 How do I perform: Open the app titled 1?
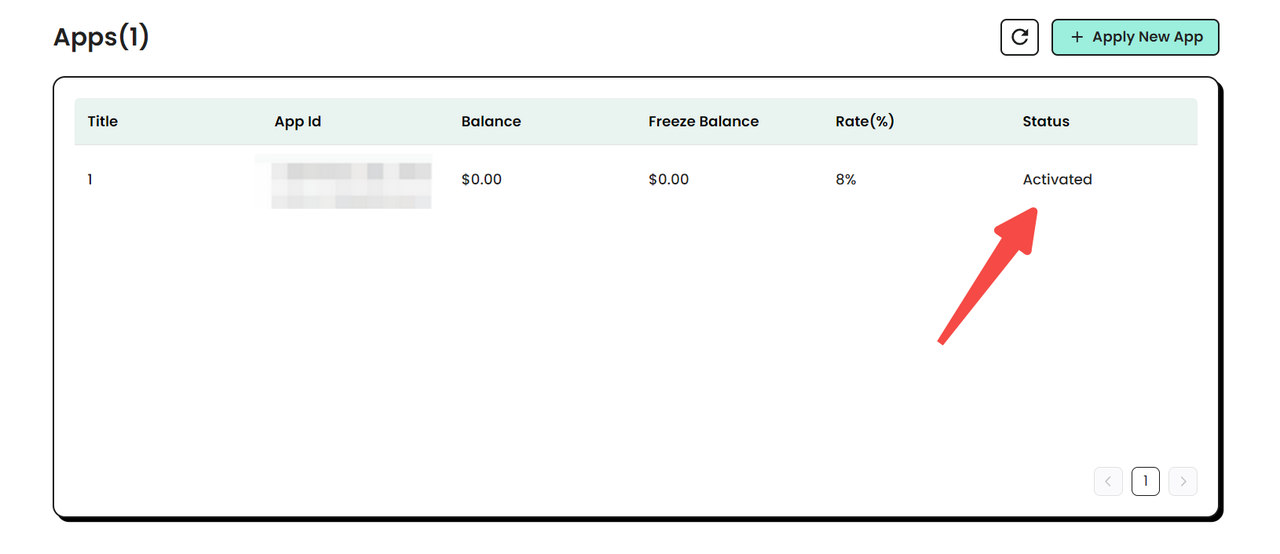click(90, 180)
